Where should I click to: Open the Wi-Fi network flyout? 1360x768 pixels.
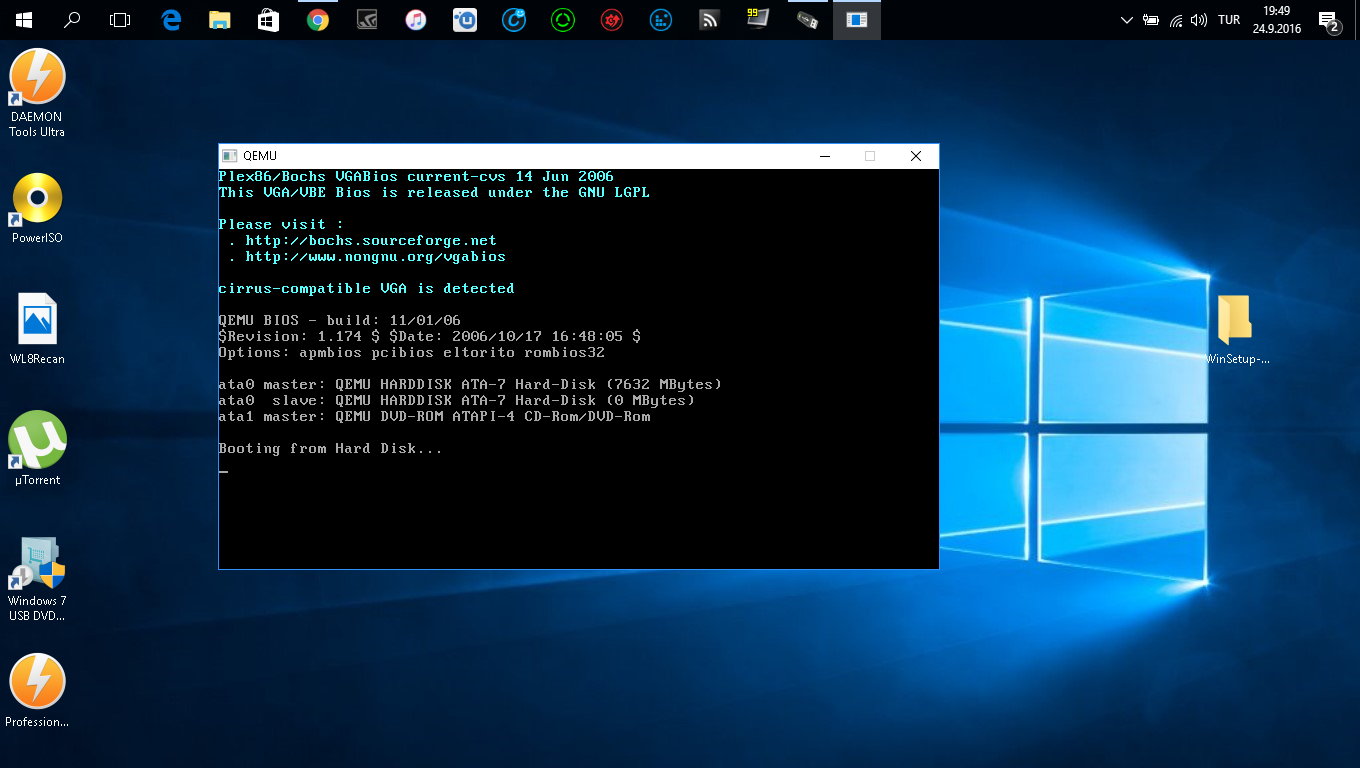(x=1175, y=20)
